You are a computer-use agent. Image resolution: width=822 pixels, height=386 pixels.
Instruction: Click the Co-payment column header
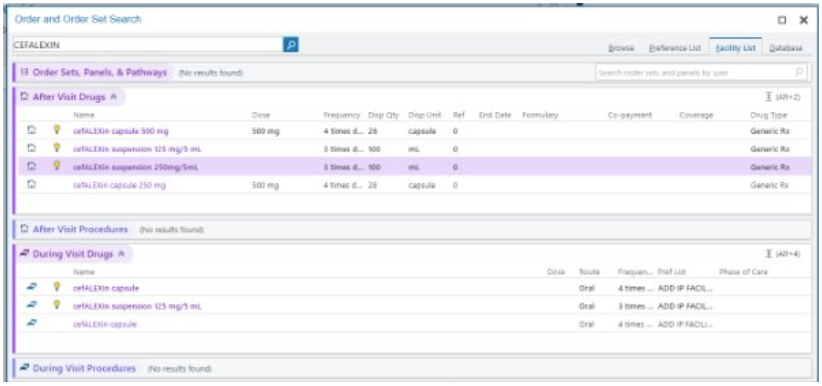pyautogui.click(x=630, y=115)
